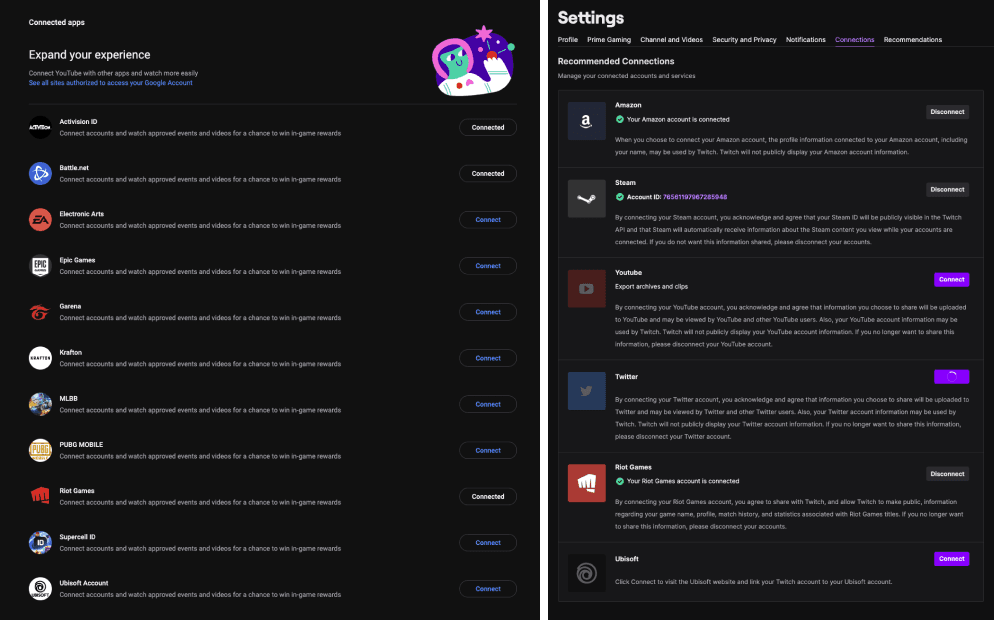
Task: Open link to sites authorized for Google Account
Action: point(110,82)
